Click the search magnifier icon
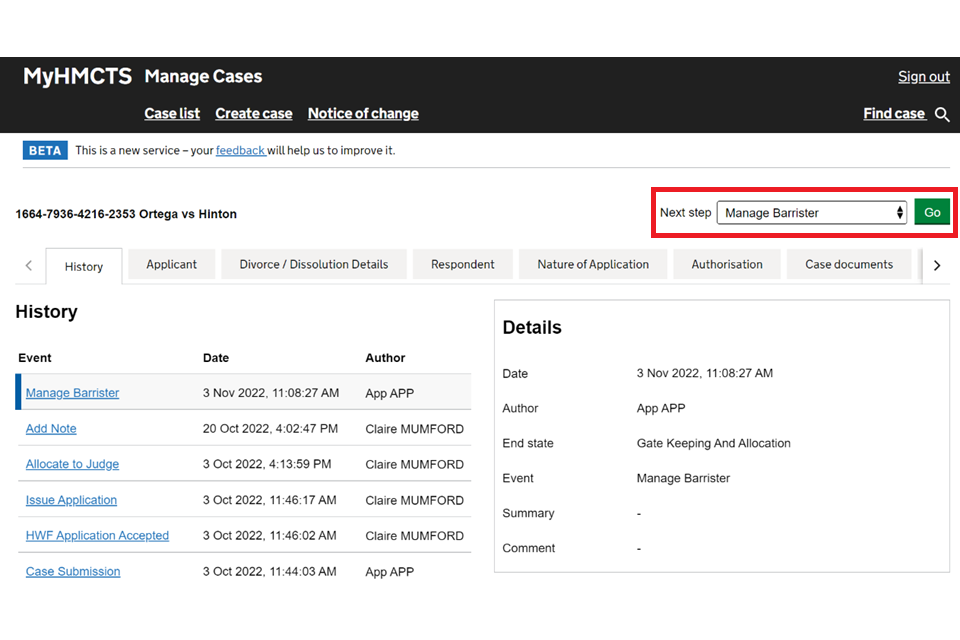960x640 pixels. pyautogui.click(x=942, y=114)
